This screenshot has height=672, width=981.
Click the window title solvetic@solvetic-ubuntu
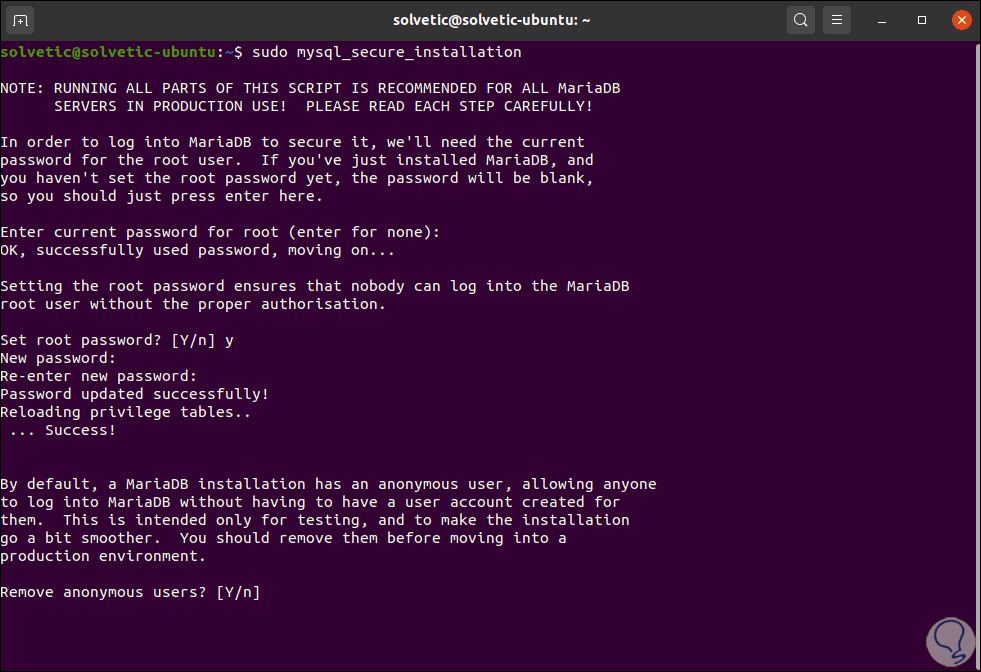[489, 19]
